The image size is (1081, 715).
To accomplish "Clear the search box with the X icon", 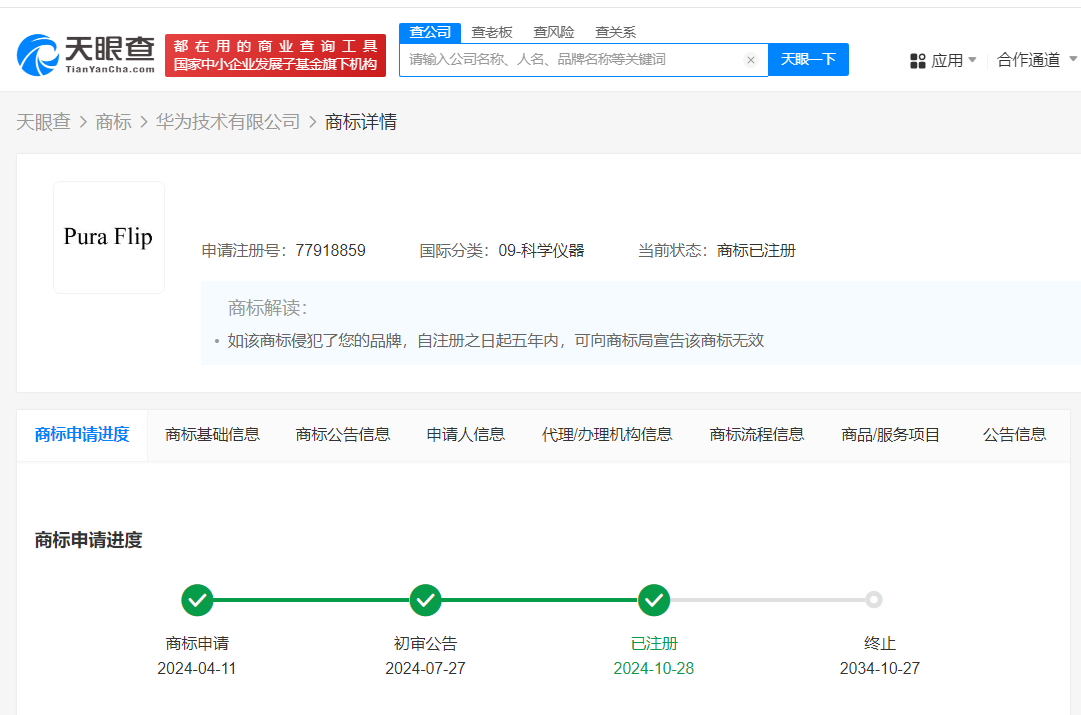I will [751, 60].
